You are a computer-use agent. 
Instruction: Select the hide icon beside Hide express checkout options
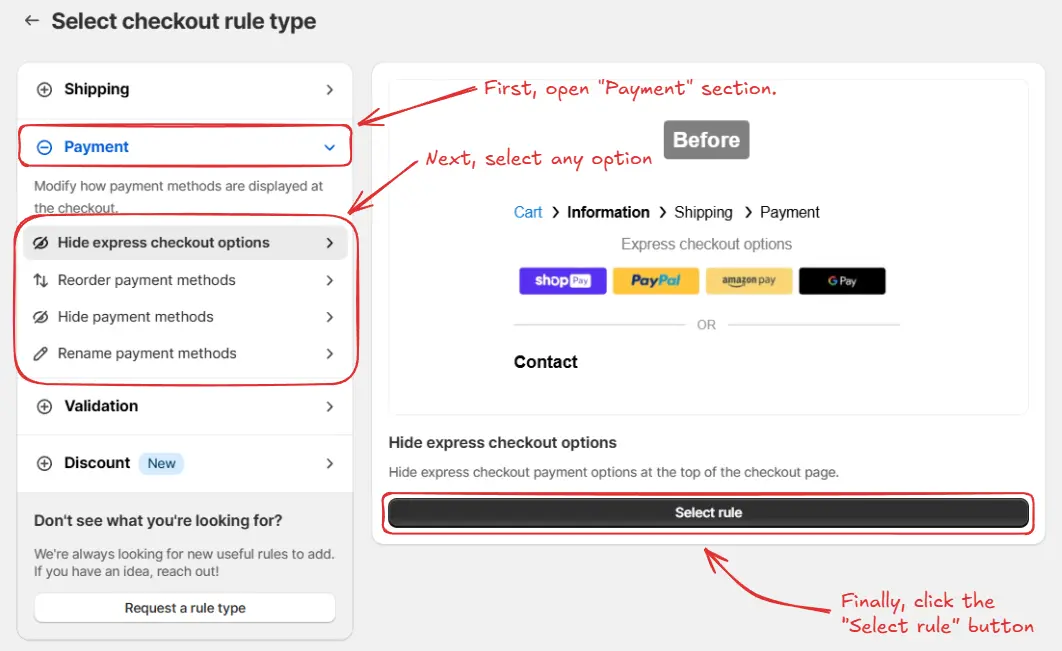(x=42, y=242)
